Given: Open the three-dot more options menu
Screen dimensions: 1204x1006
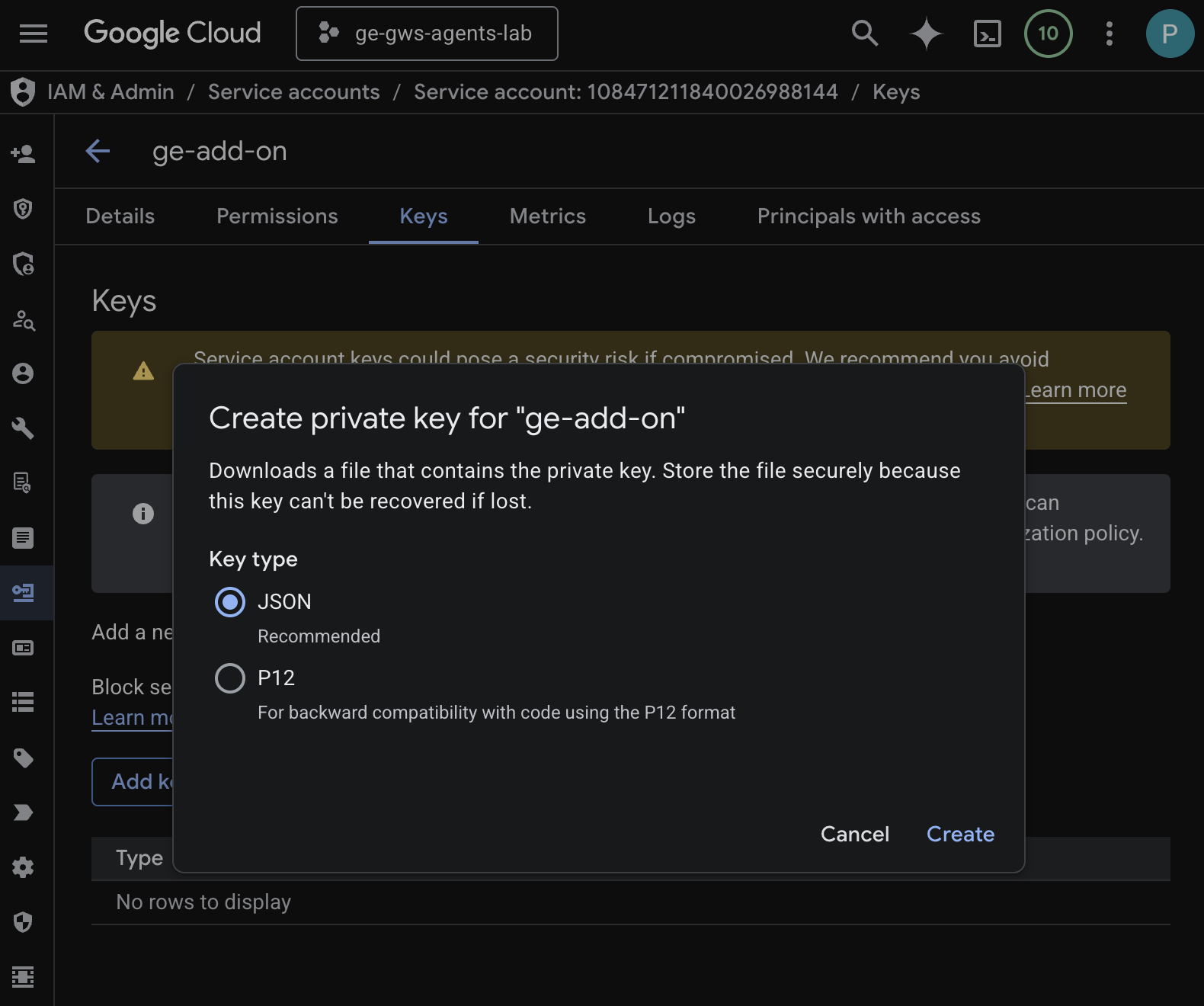Looking at the screenshot, I should tap(1109, 34).
